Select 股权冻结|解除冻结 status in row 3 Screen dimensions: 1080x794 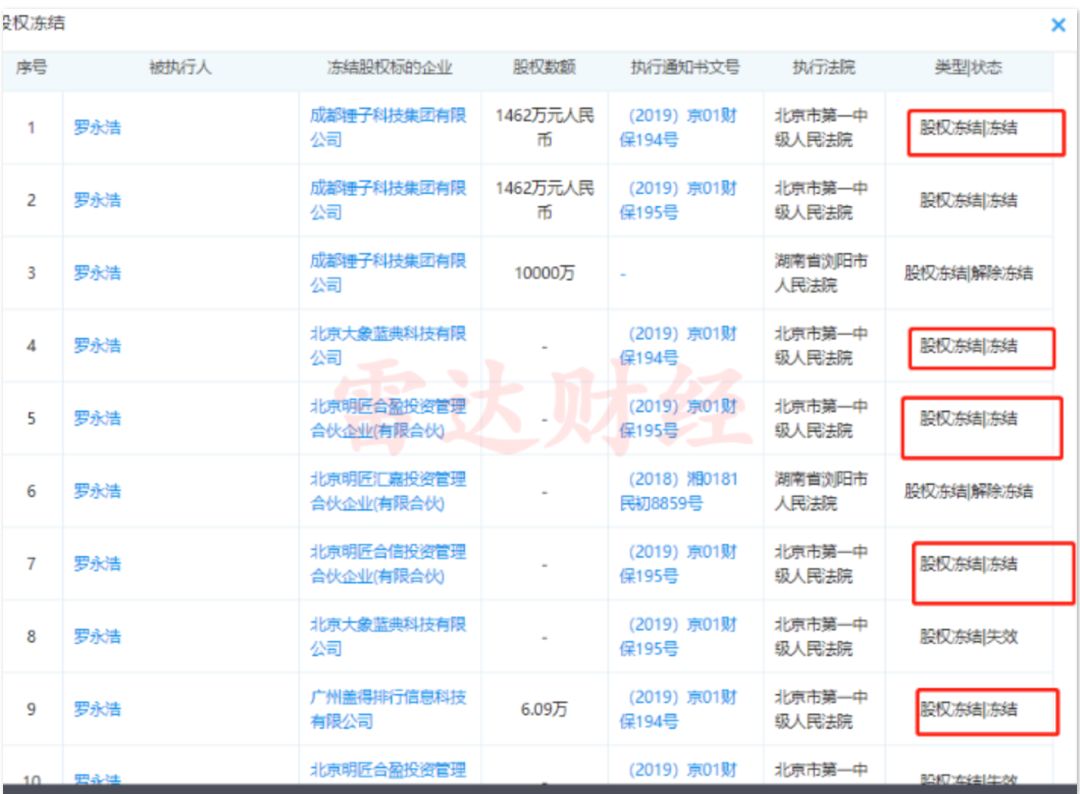coord(968,273)
